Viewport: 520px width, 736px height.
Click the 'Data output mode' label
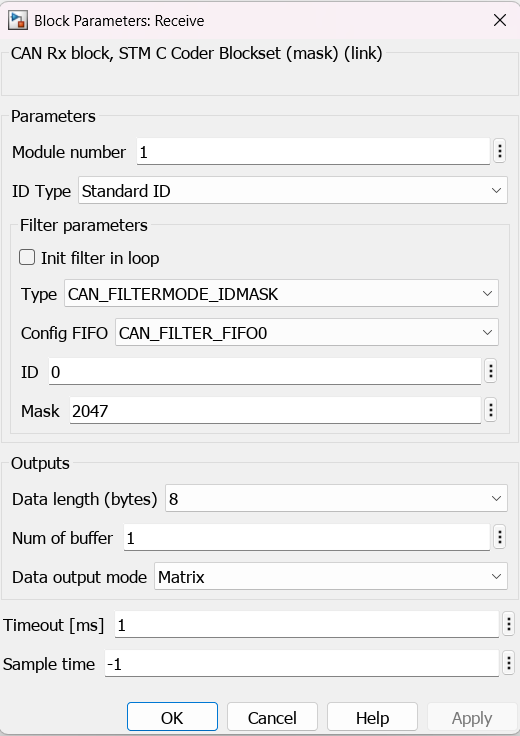79,577
